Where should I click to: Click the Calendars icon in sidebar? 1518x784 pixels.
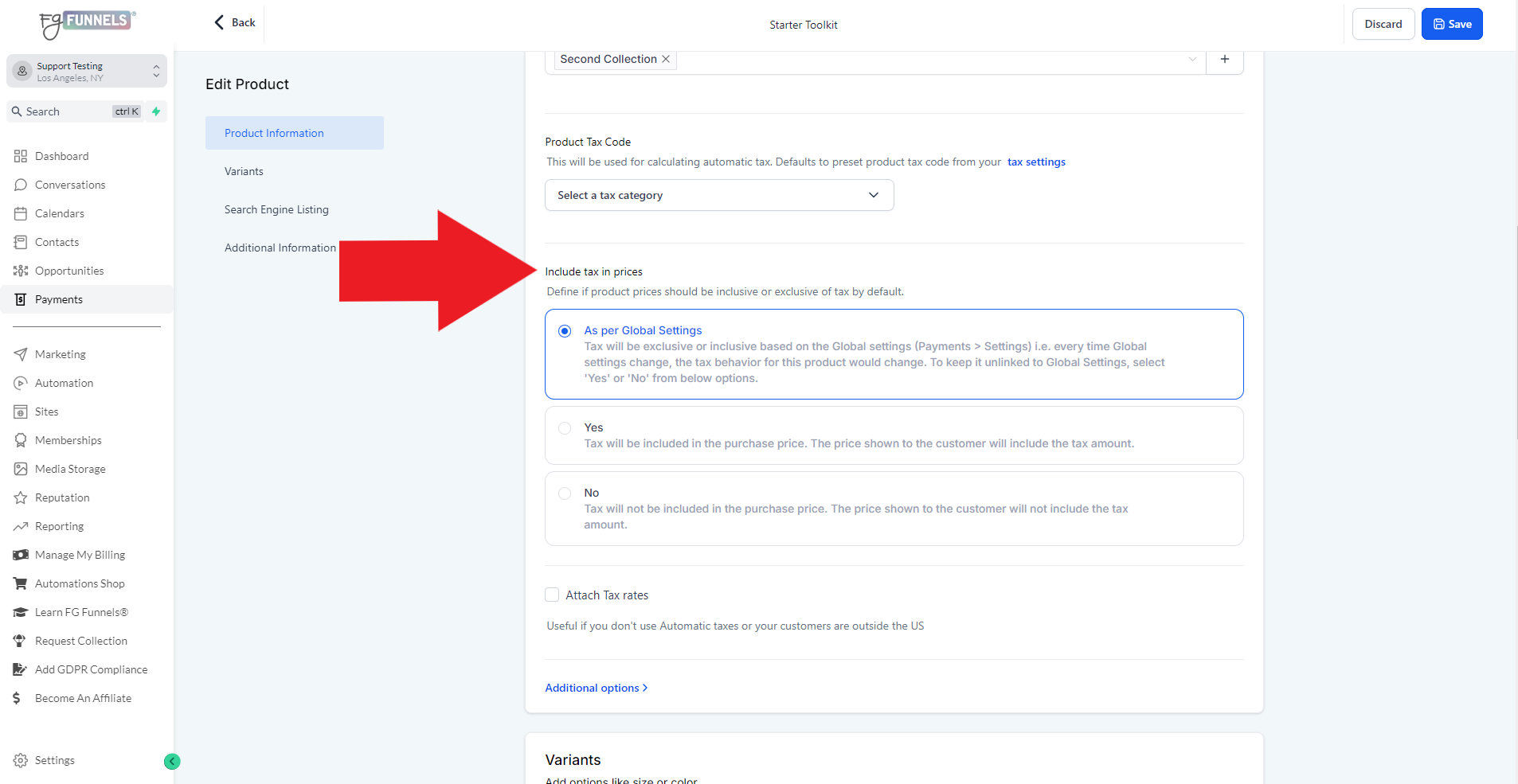point(21,213)
